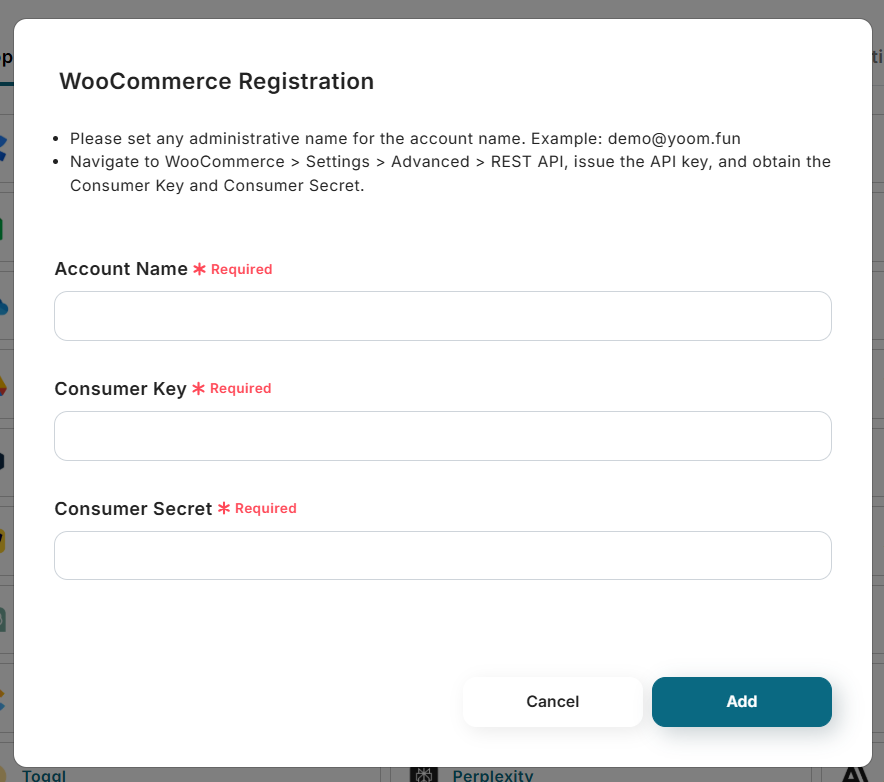Click the Account Name field label

click(121, 269)
